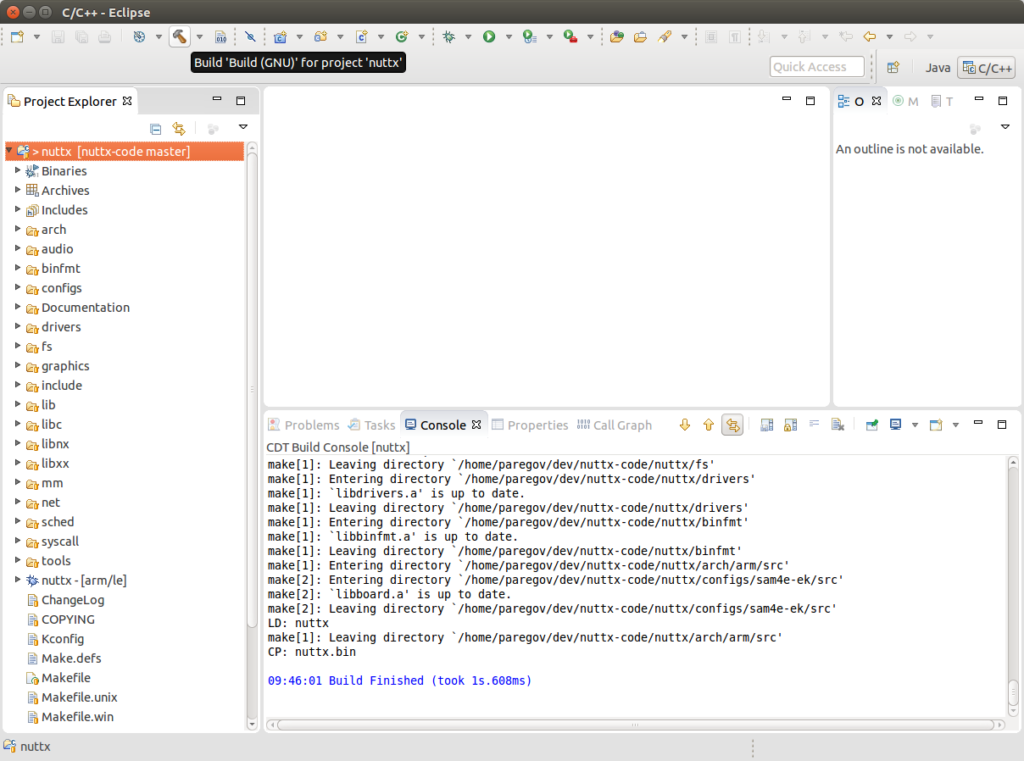Screen dimensions: 1024x761
Task: Click the Build All binary icon
Action: click(x=221, y=37)
